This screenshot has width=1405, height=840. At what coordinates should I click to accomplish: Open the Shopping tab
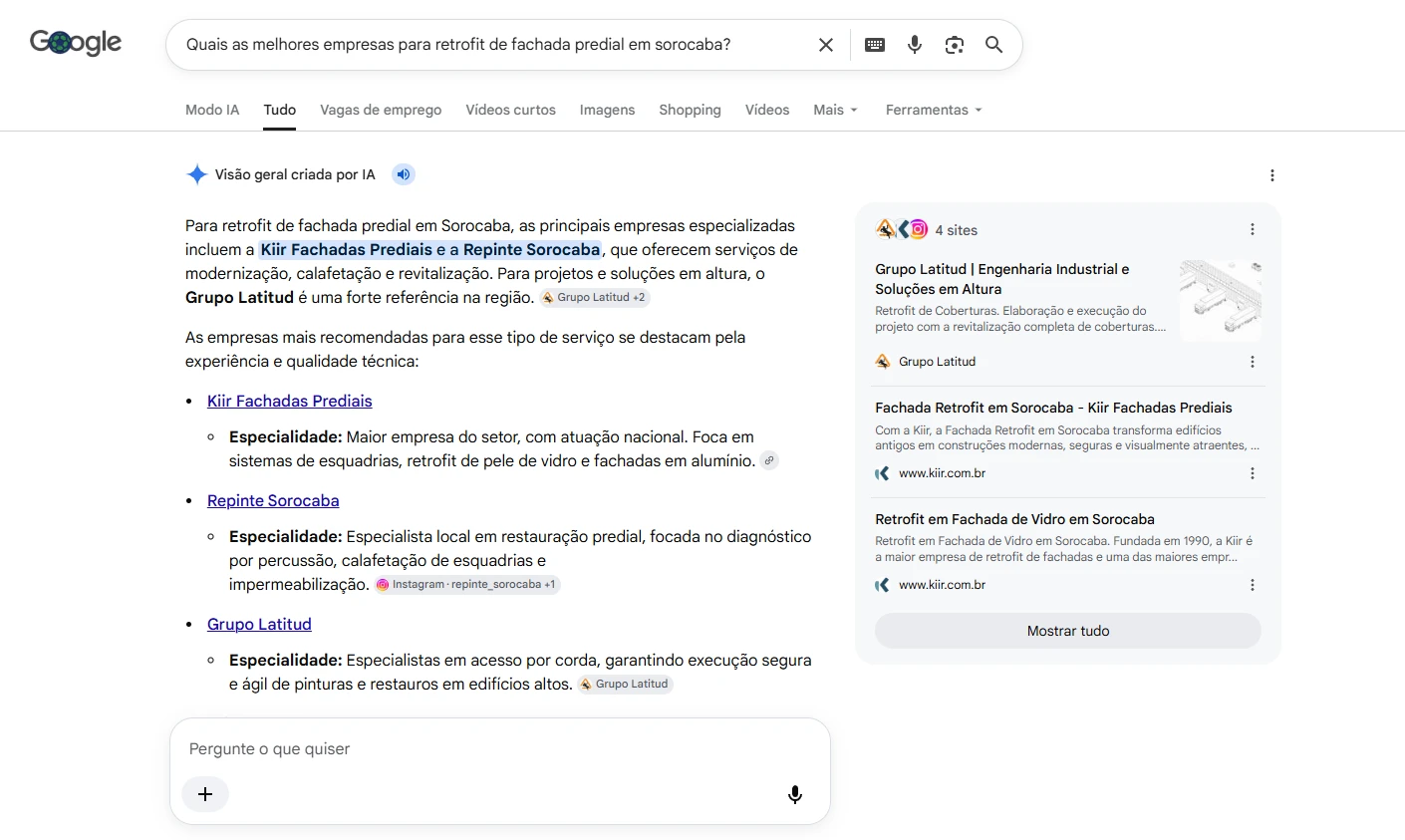click(690, 110)
